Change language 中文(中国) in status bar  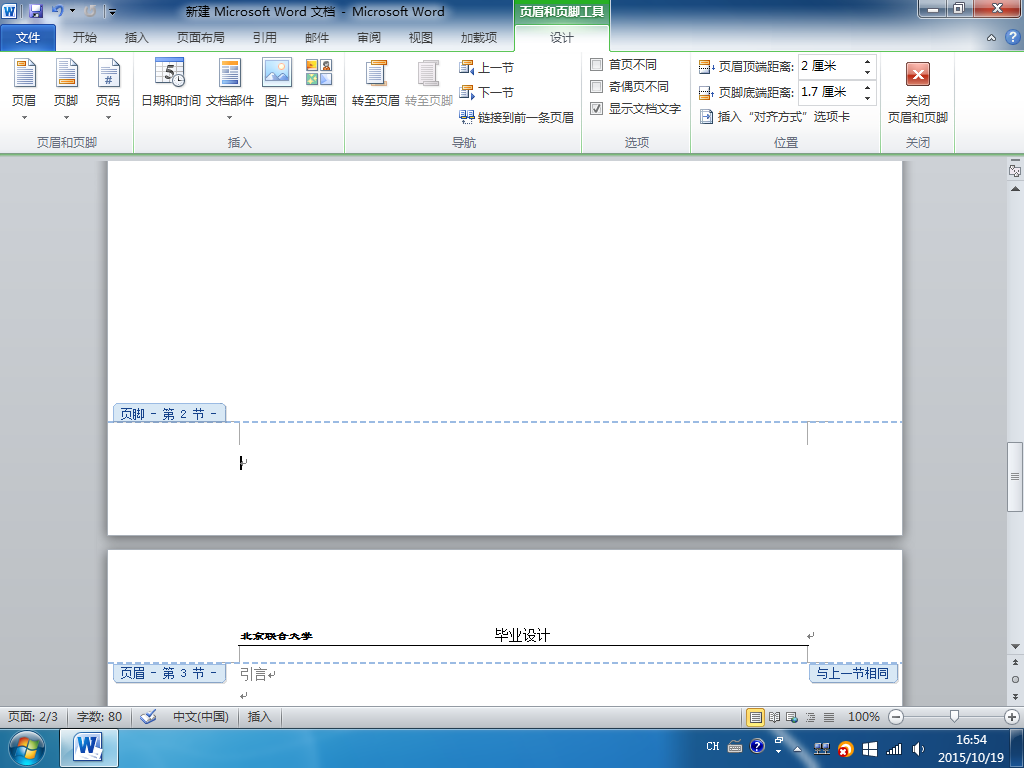tap(200, 716)
